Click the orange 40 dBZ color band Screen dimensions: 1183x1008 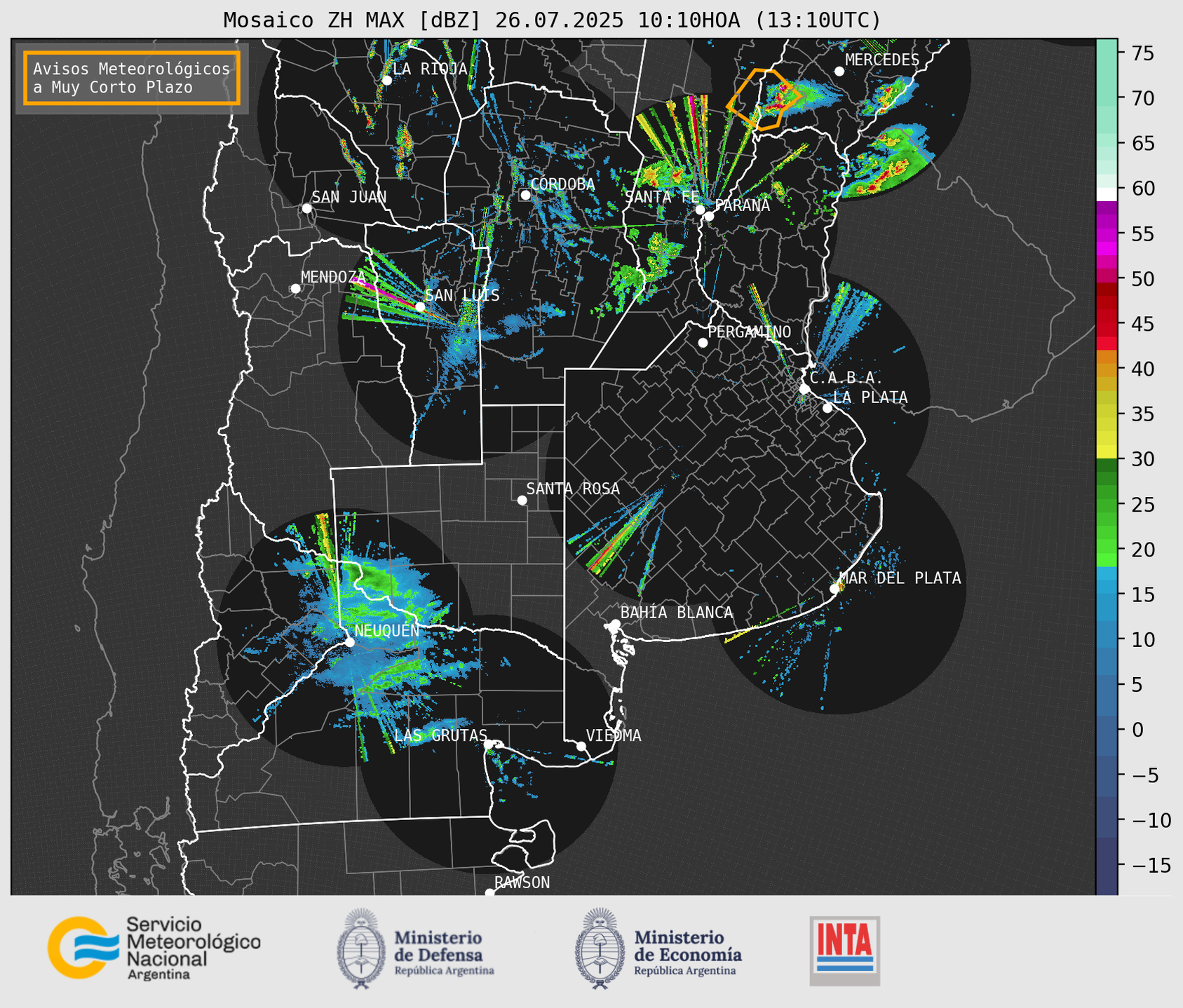pos(1107,369)
